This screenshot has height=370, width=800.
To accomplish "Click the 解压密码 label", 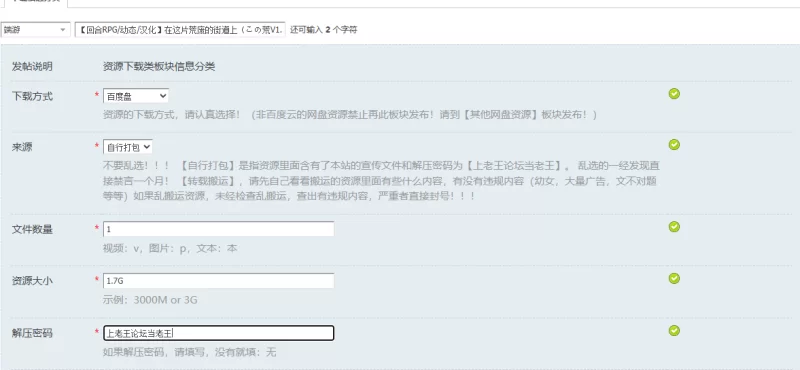I will 32,333.
